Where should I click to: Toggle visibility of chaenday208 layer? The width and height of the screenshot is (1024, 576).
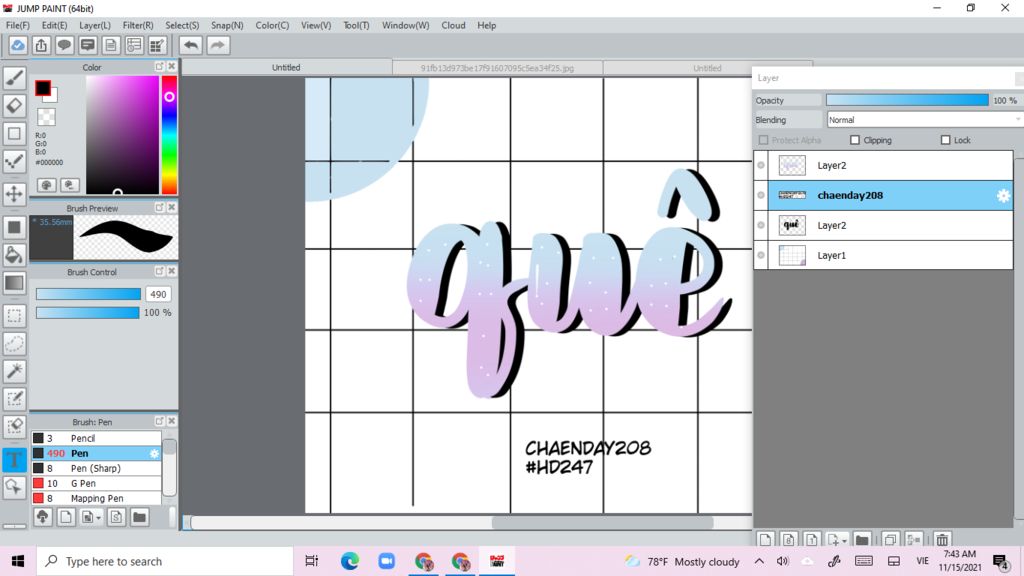761,195
